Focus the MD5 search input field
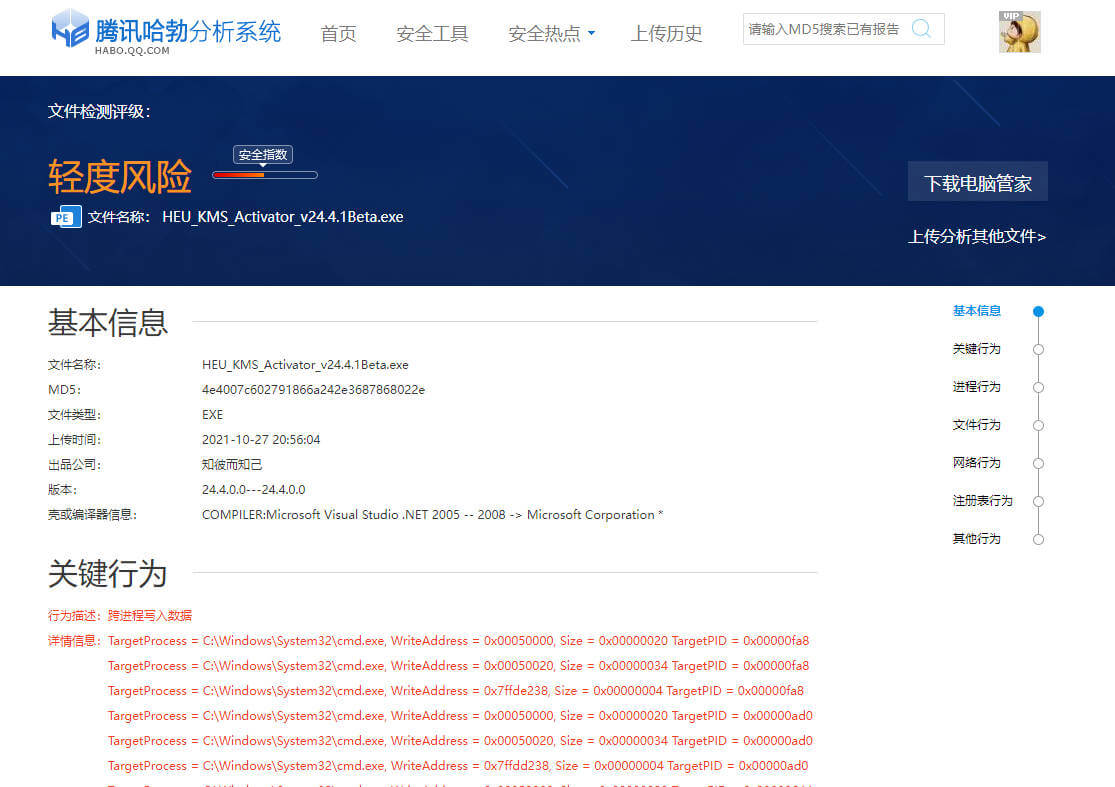The height and width of the screenshot is (787, 1115). (825, 29)
